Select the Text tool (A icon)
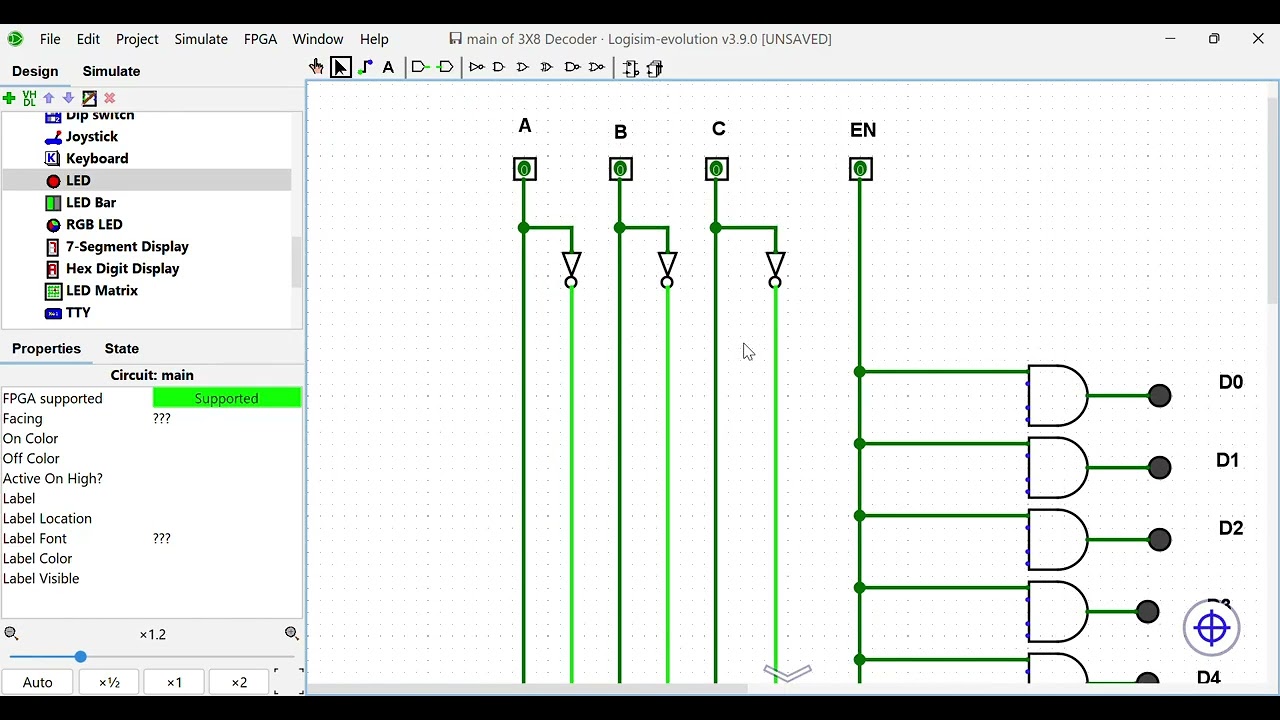Screen dimensions: 1280x720 point(389,67)
